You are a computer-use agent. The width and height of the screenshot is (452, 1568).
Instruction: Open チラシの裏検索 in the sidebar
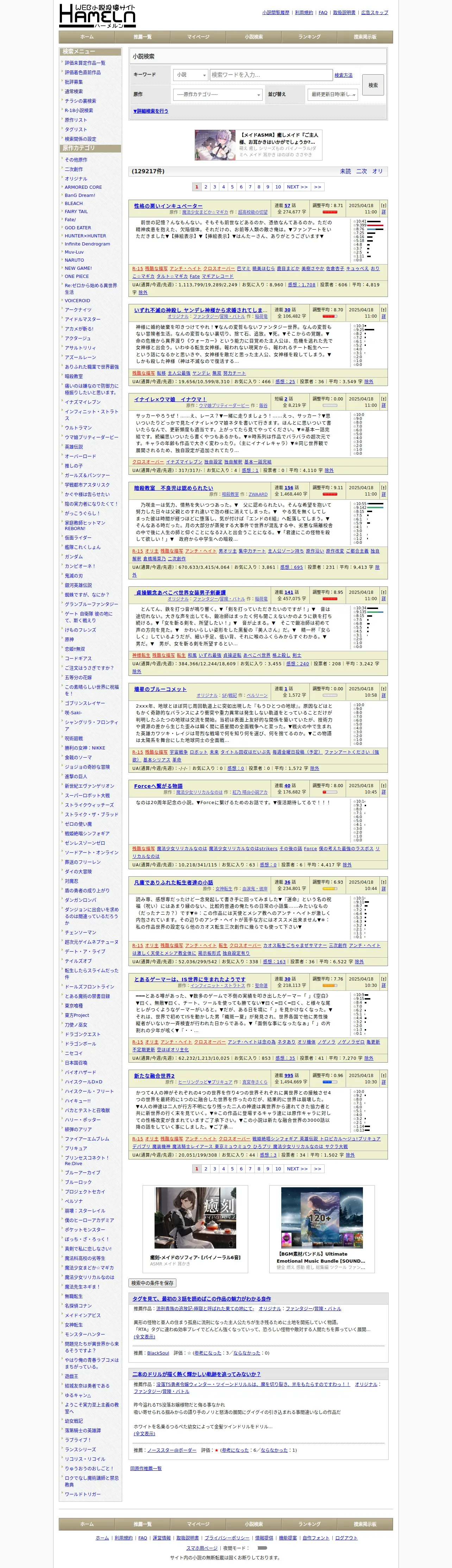(x=80, y=101)
